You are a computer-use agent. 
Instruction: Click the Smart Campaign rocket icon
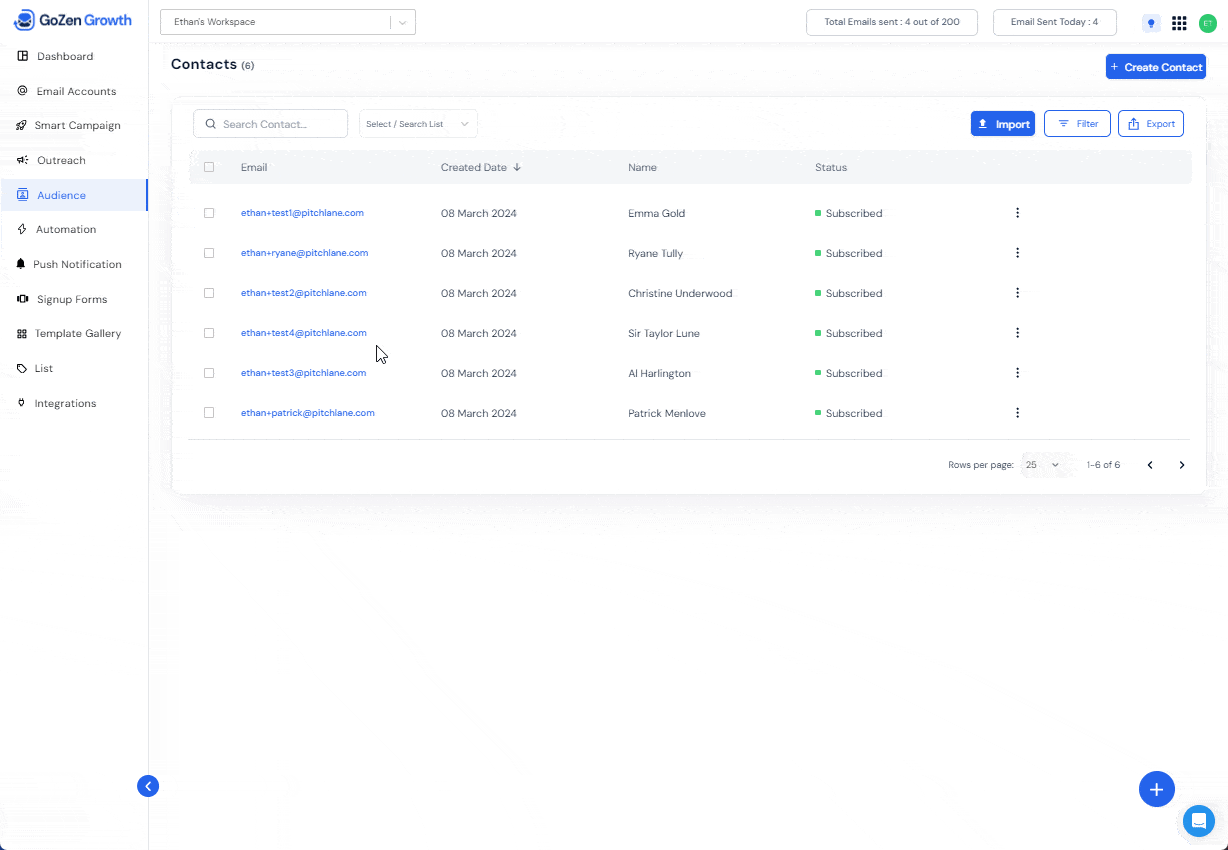tap(22, 126)
